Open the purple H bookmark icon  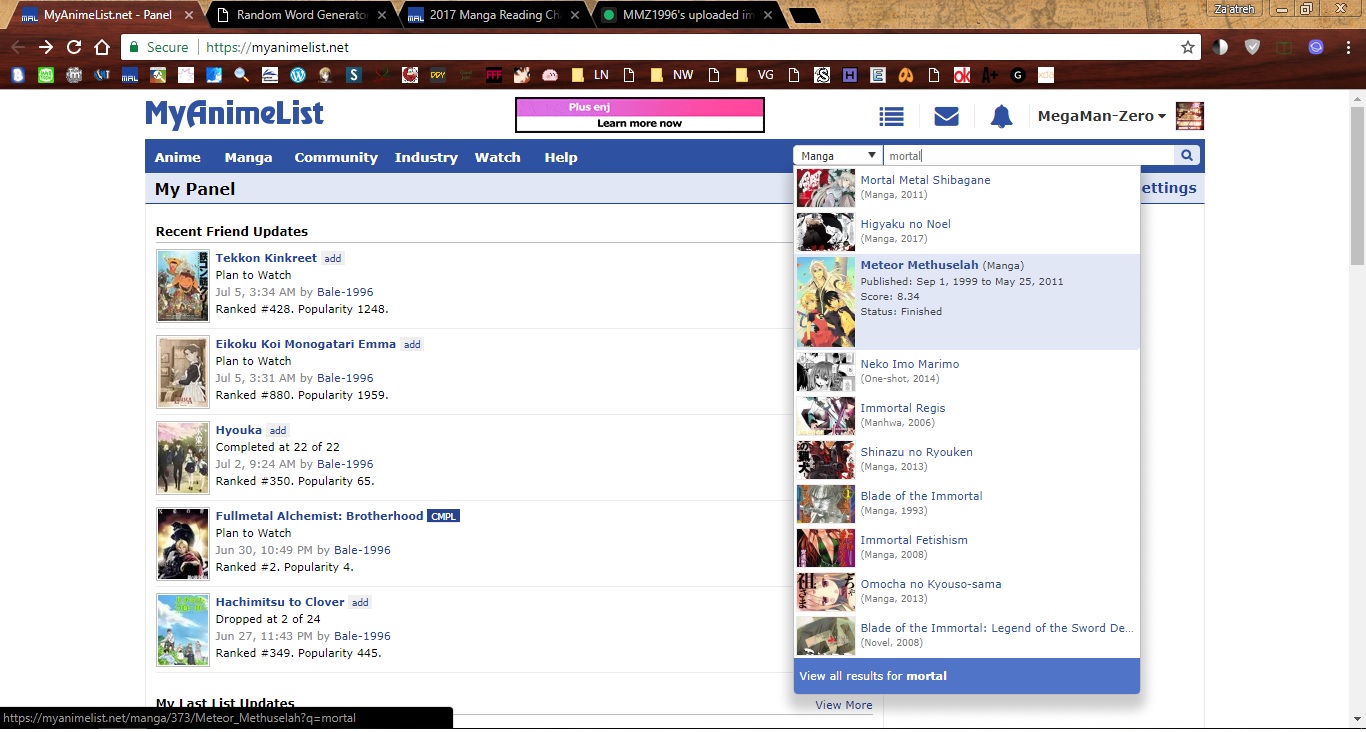coord(850,75)
